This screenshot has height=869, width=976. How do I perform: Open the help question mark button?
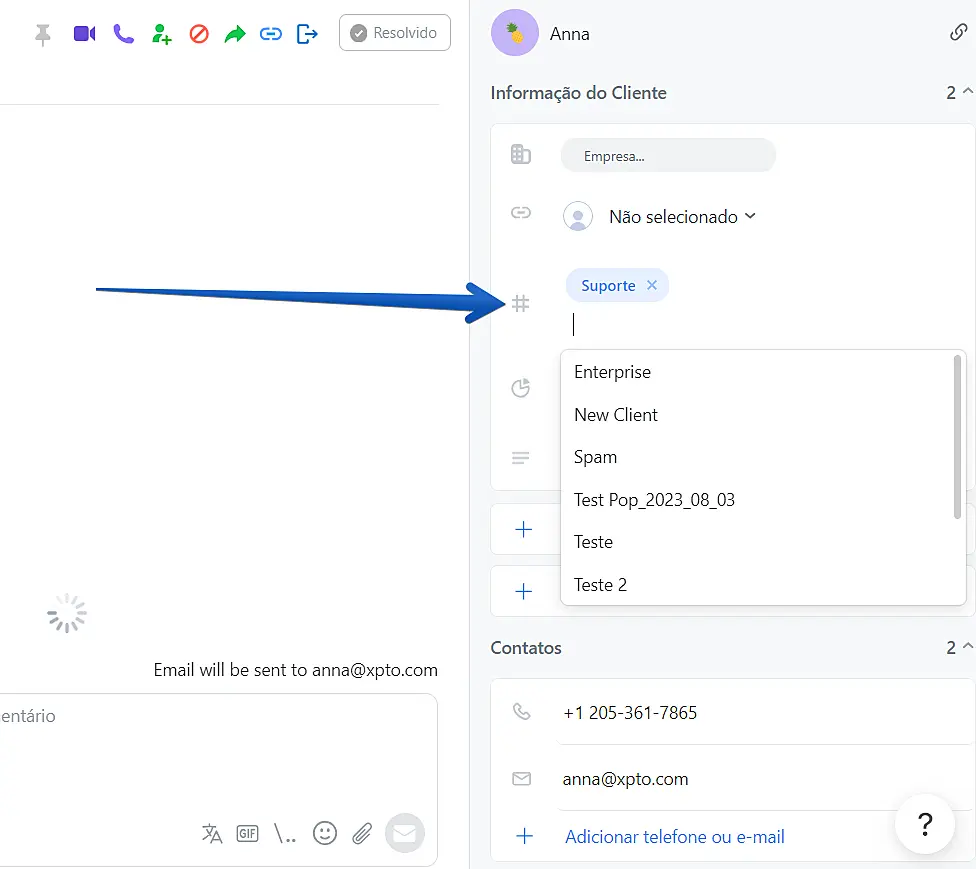tap(925, 825)
